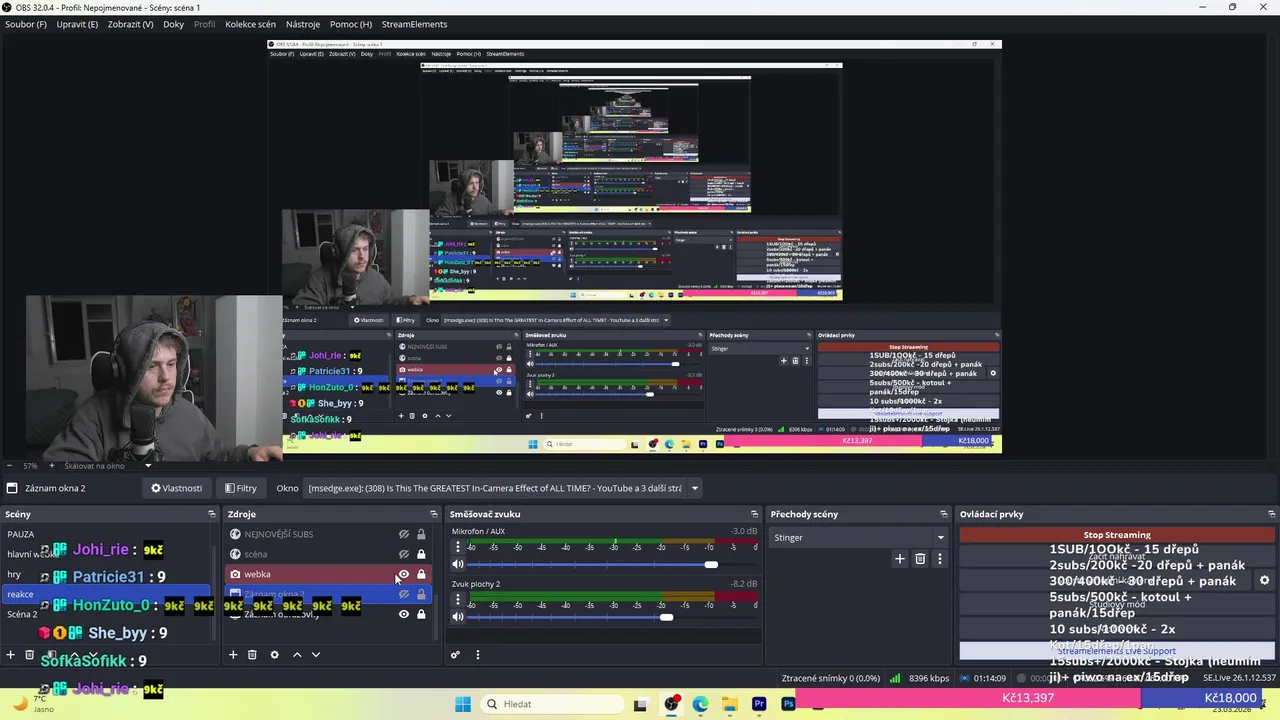
Task: Open streaming settings gear in Ovládací prvky
Action: point(1264,580)
